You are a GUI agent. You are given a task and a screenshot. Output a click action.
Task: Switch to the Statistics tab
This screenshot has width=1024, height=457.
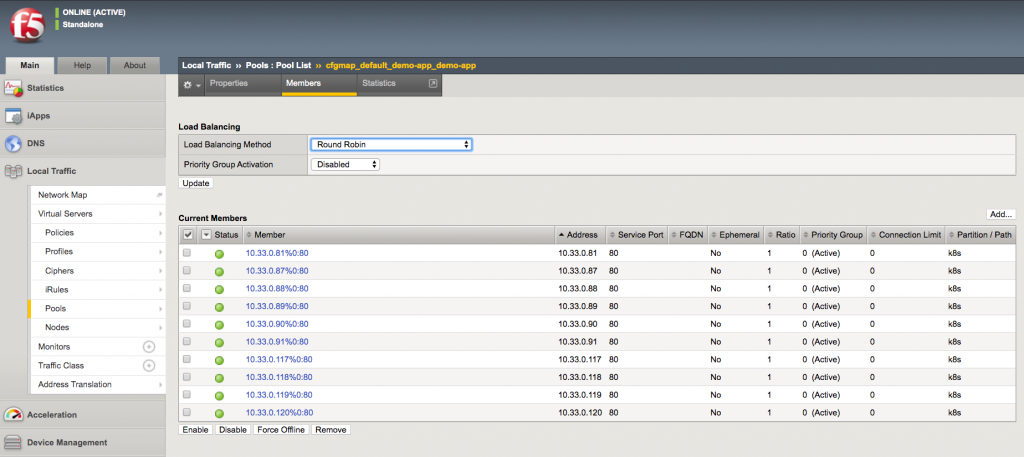point(379,84)
